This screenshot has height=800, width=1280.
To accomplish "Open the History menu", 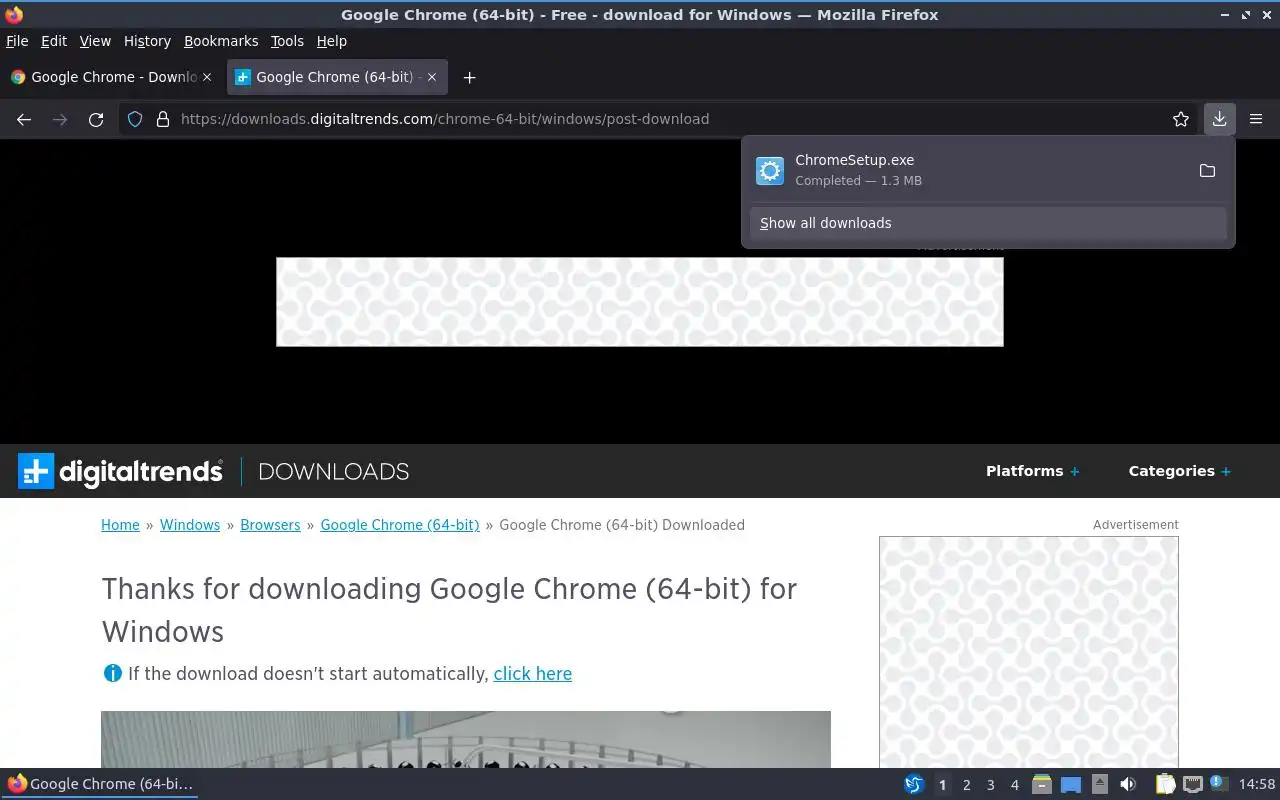I will pos(147,41).
